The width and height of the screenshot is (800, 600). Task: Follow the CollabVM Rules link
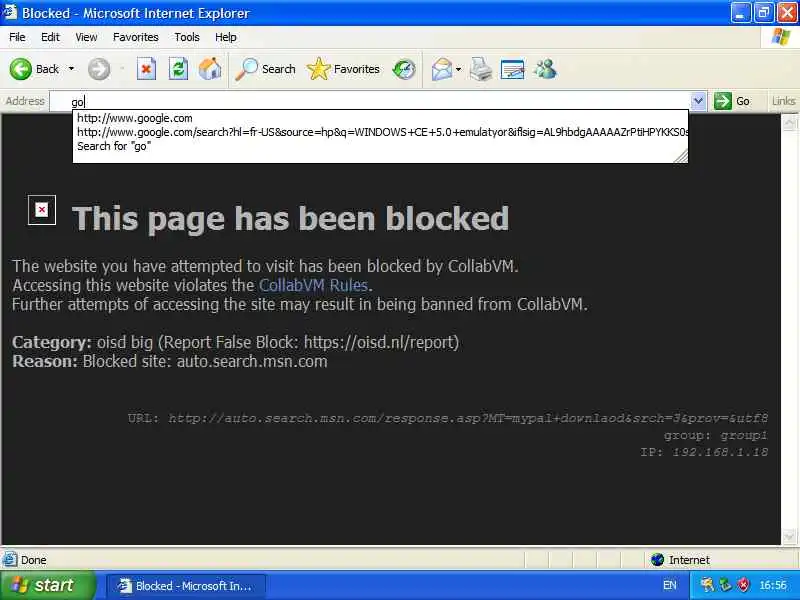coord(313,285)
